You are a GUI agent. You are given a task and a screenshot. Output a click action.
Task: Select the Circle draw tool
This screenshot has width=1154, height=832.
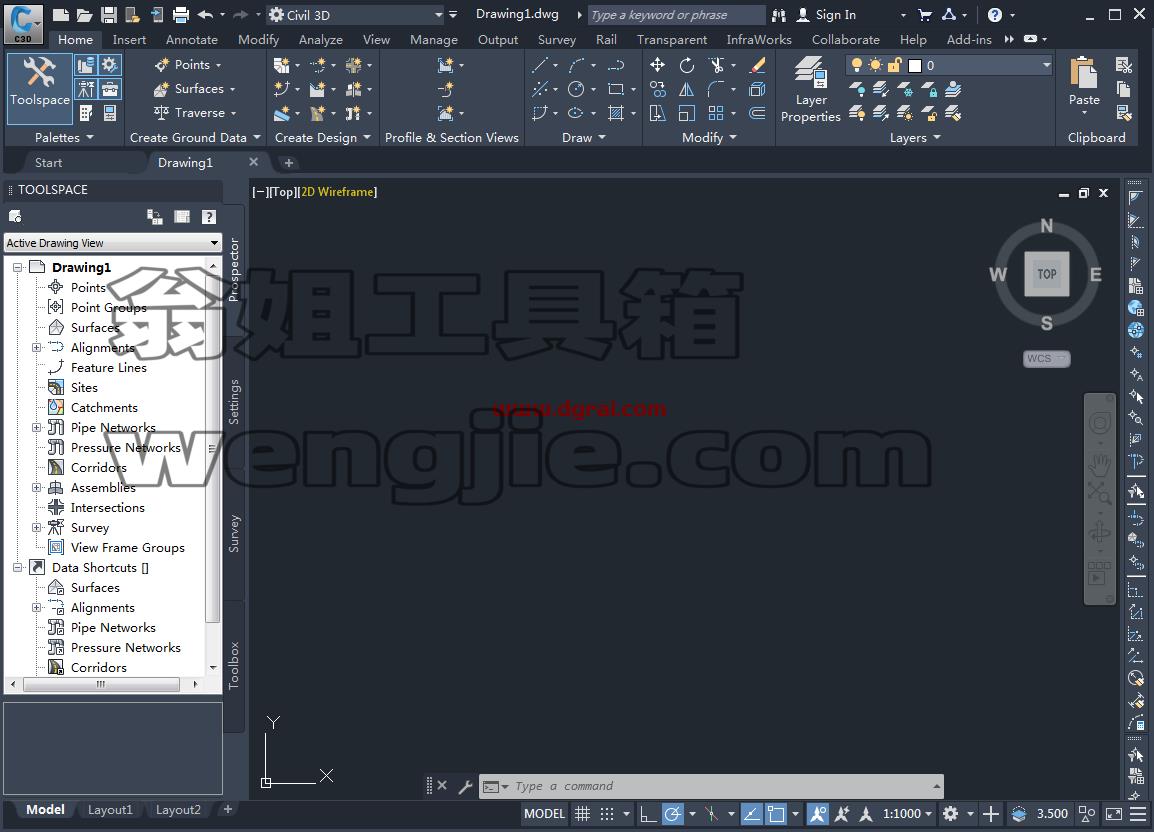tap(576, 89)
